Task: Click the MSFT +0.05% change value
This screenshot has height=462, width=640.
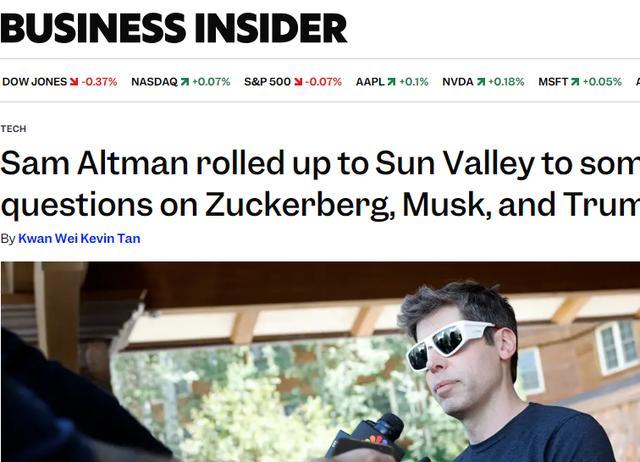Action: pos(602,82)
